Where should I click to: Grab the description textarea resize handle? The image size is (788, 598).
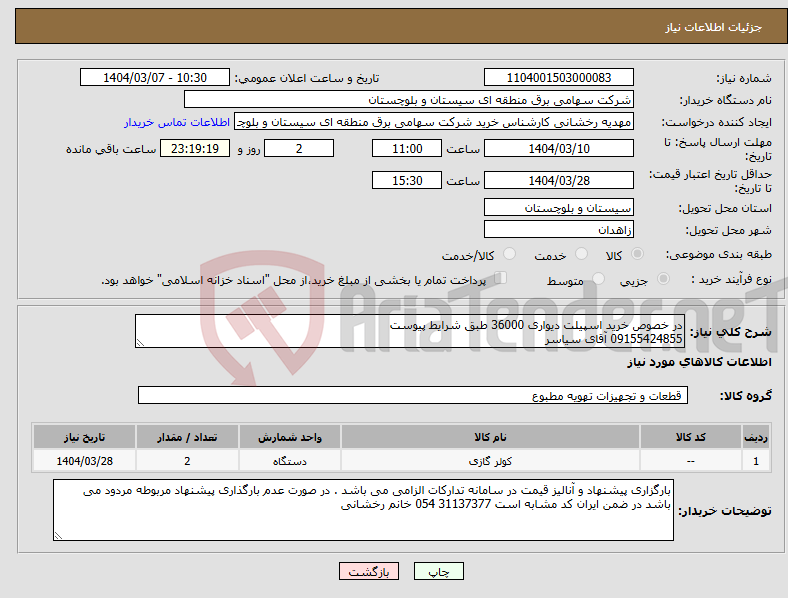140,343
